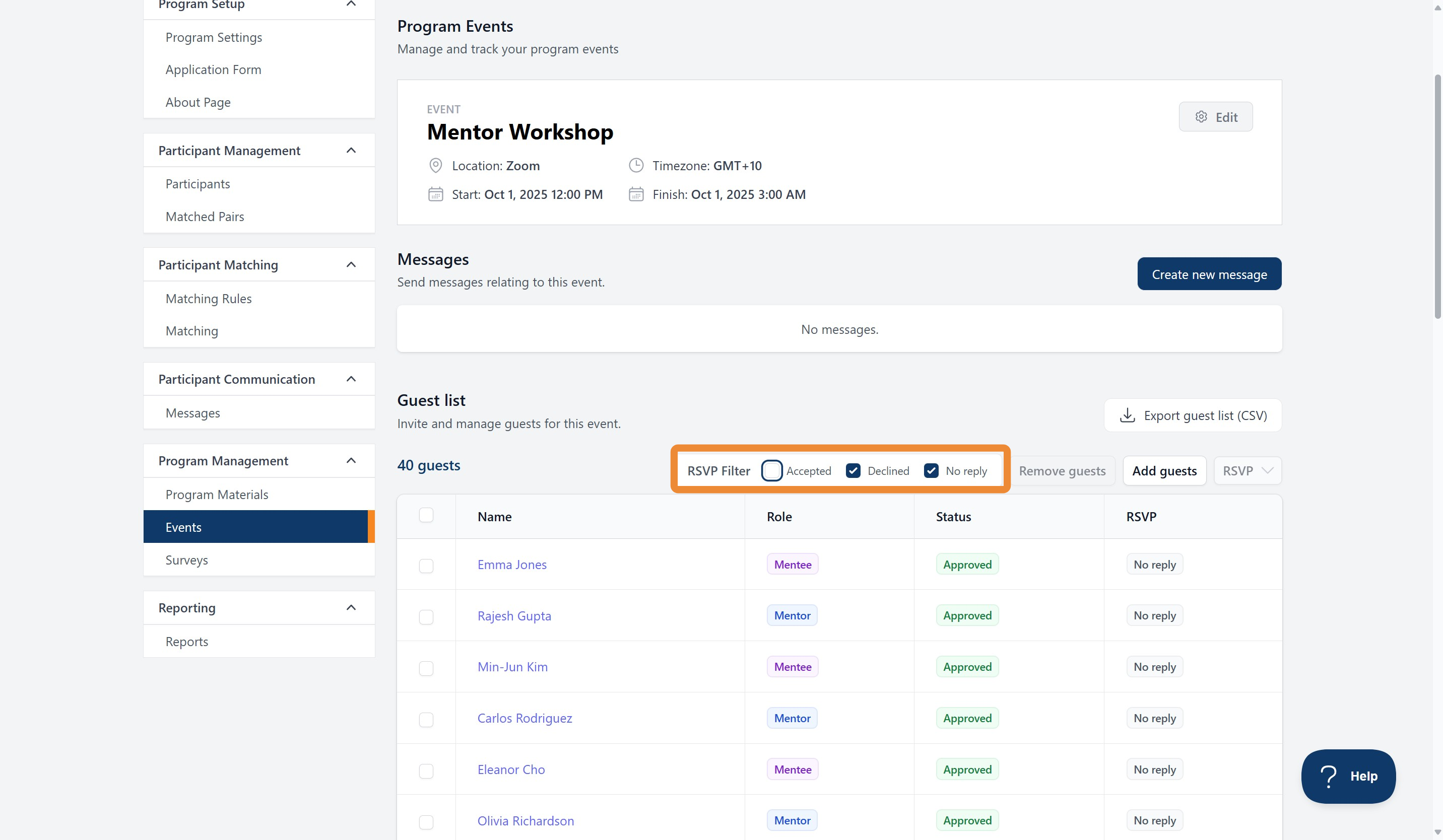Open the Help widget

pyautogui.click(x=1348, y=776)
